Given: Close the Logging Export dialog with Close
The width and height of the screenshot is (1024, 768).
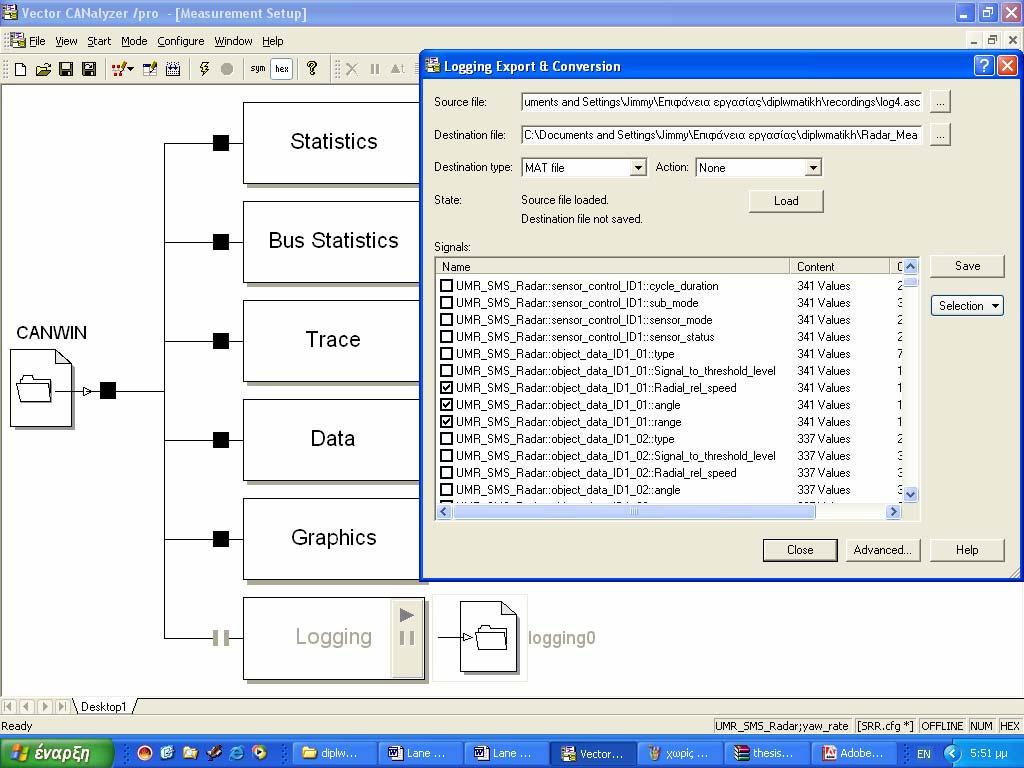Looking at the screenshot, I should [x=800, y=550].
